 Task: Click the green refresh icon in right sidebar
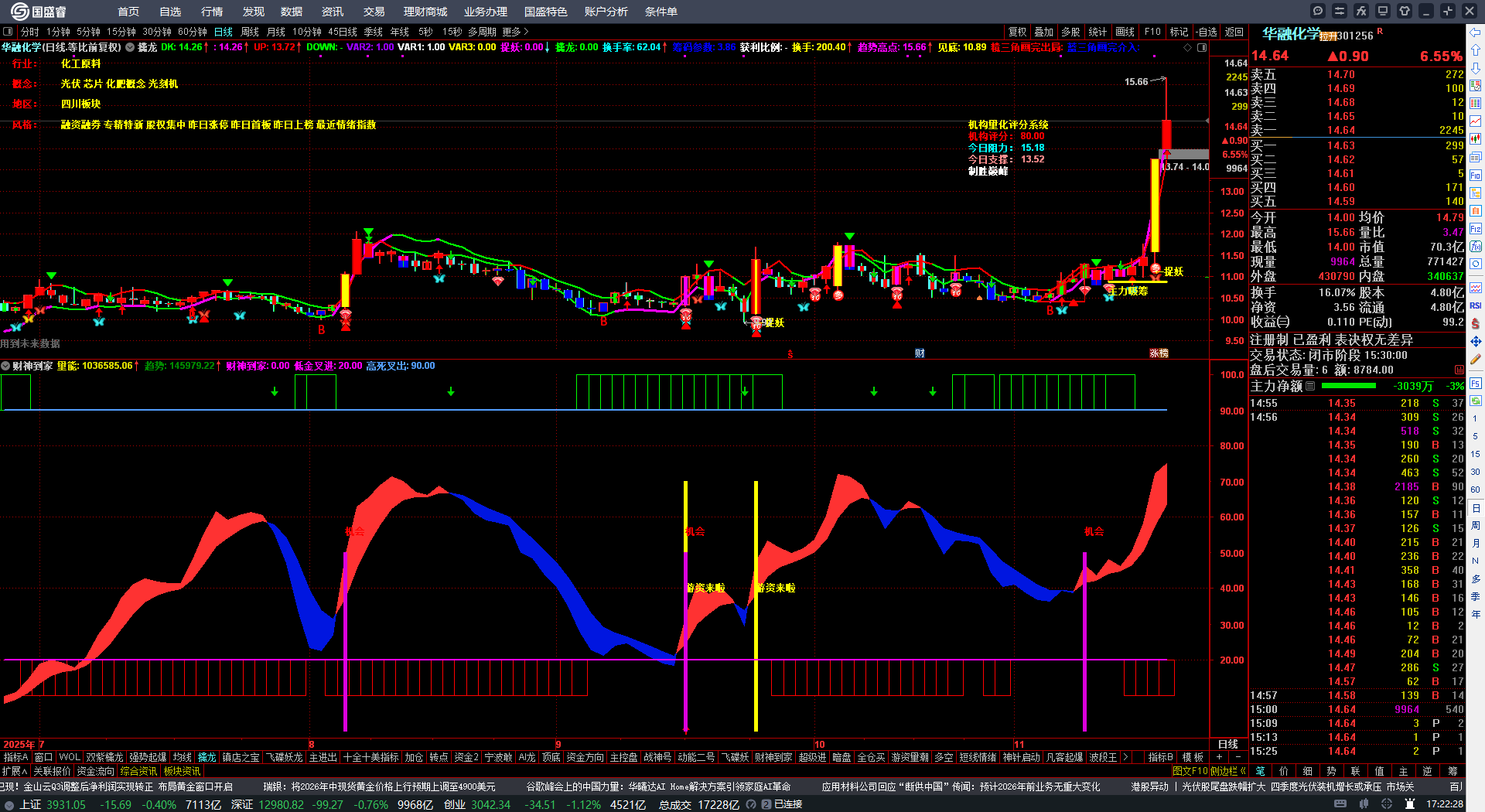pos(1476,401)
